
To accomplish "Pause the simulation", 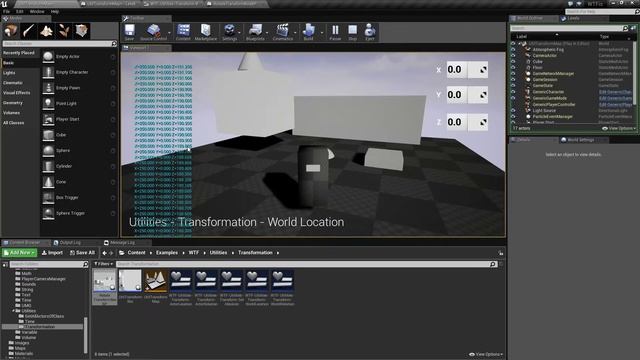I will tap(335, 32).
